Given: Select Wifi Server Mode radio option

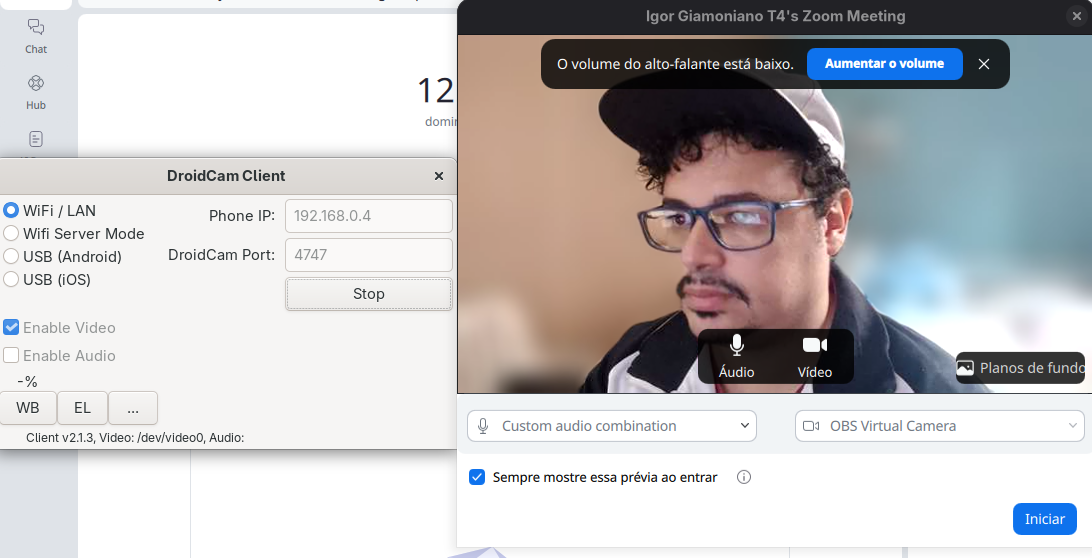Looking at the screenshot, I should [x=11, y=233].
